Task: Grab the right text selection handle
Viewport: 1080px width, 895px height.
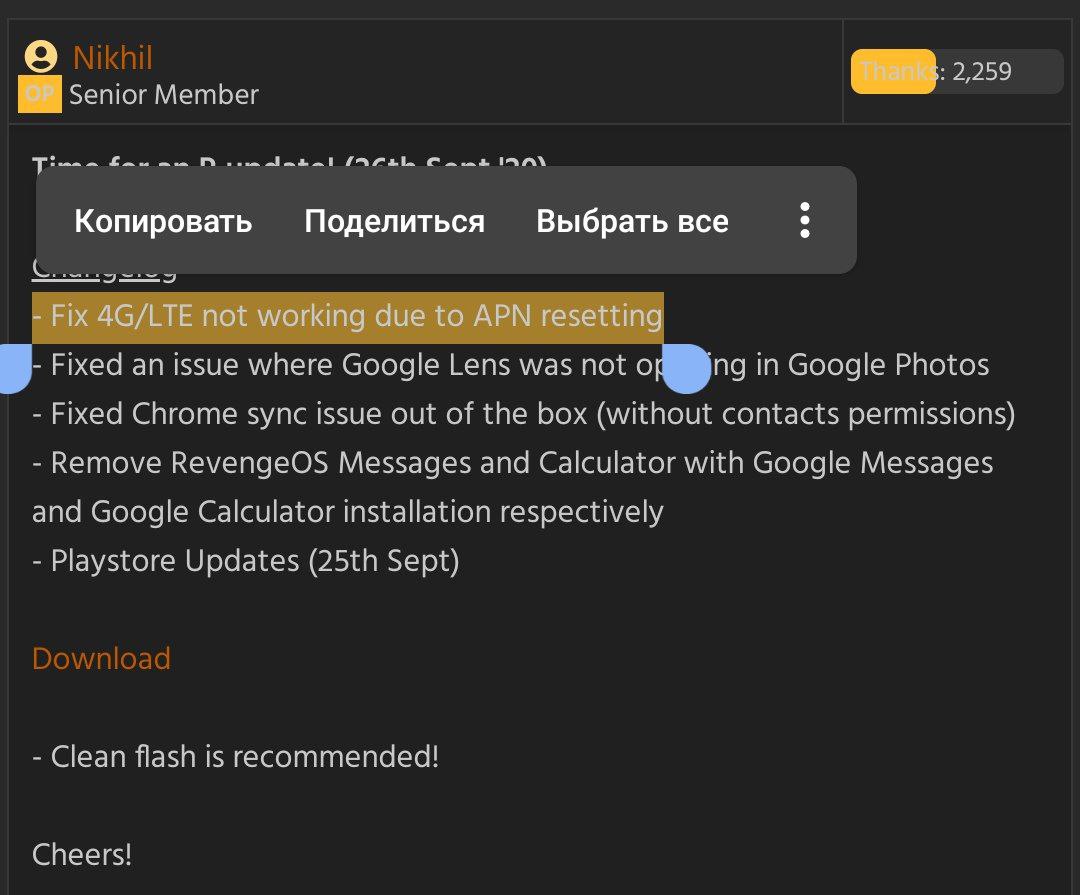Action: pos(686,369)
